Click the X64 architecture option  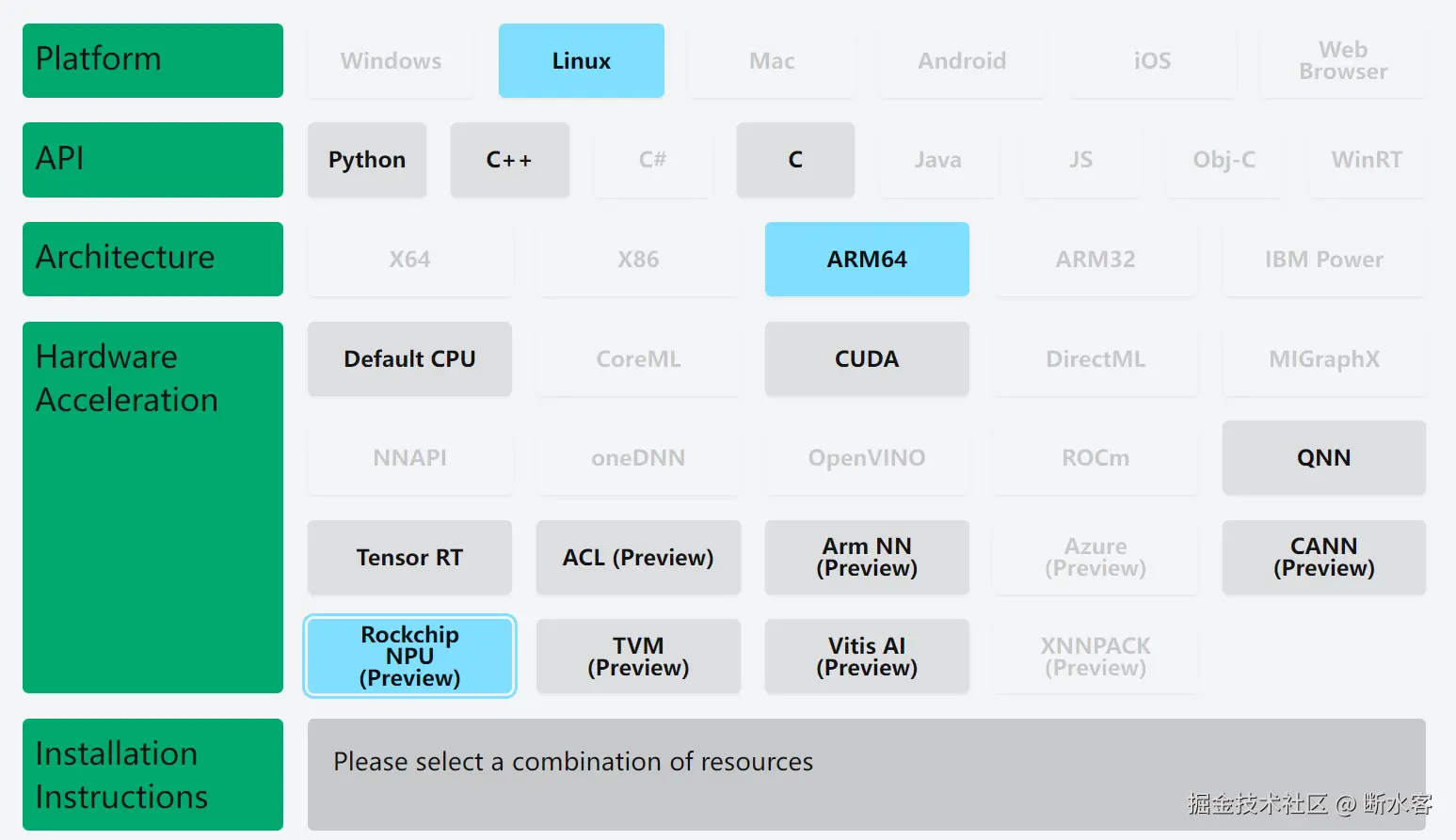409,260
